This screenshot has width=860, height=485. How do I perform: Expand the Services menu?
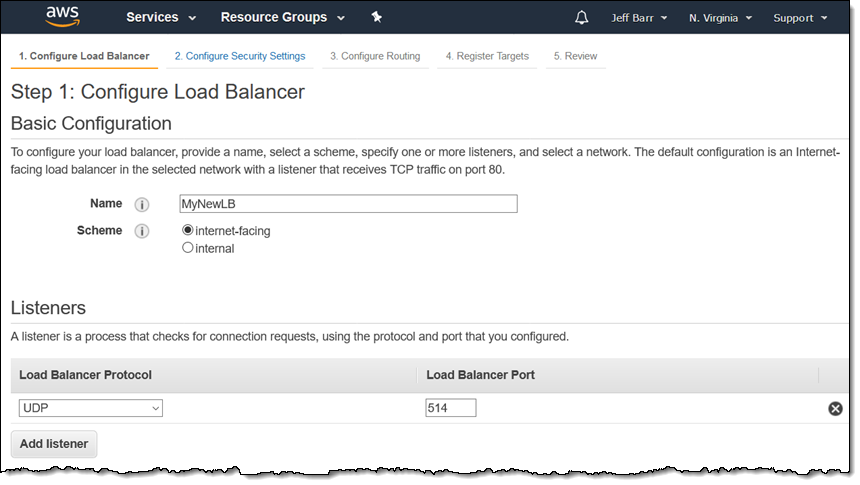[x=161, y=17]
